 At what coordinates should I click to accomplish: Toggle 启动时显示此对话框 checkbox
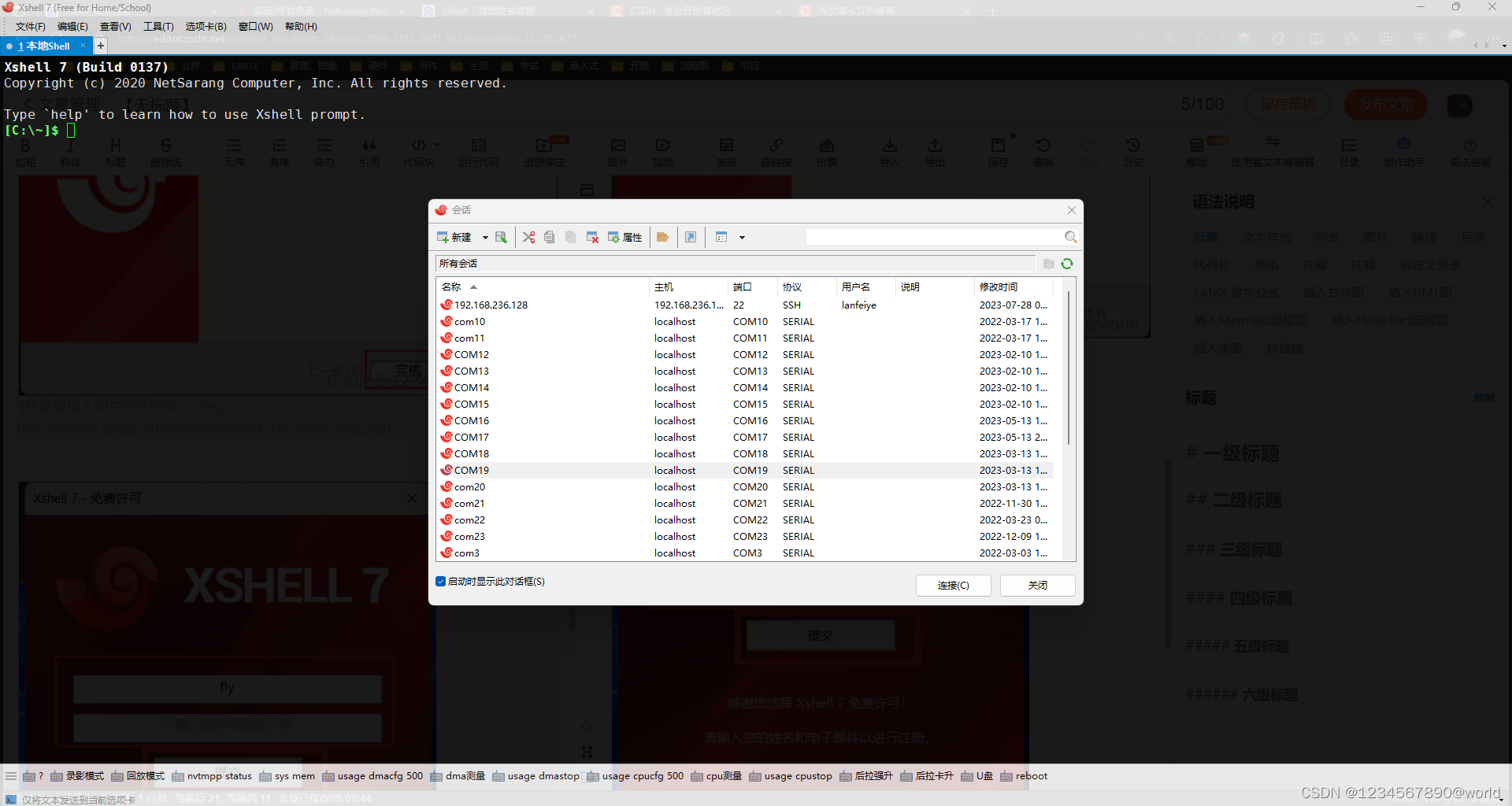[441, 582]
